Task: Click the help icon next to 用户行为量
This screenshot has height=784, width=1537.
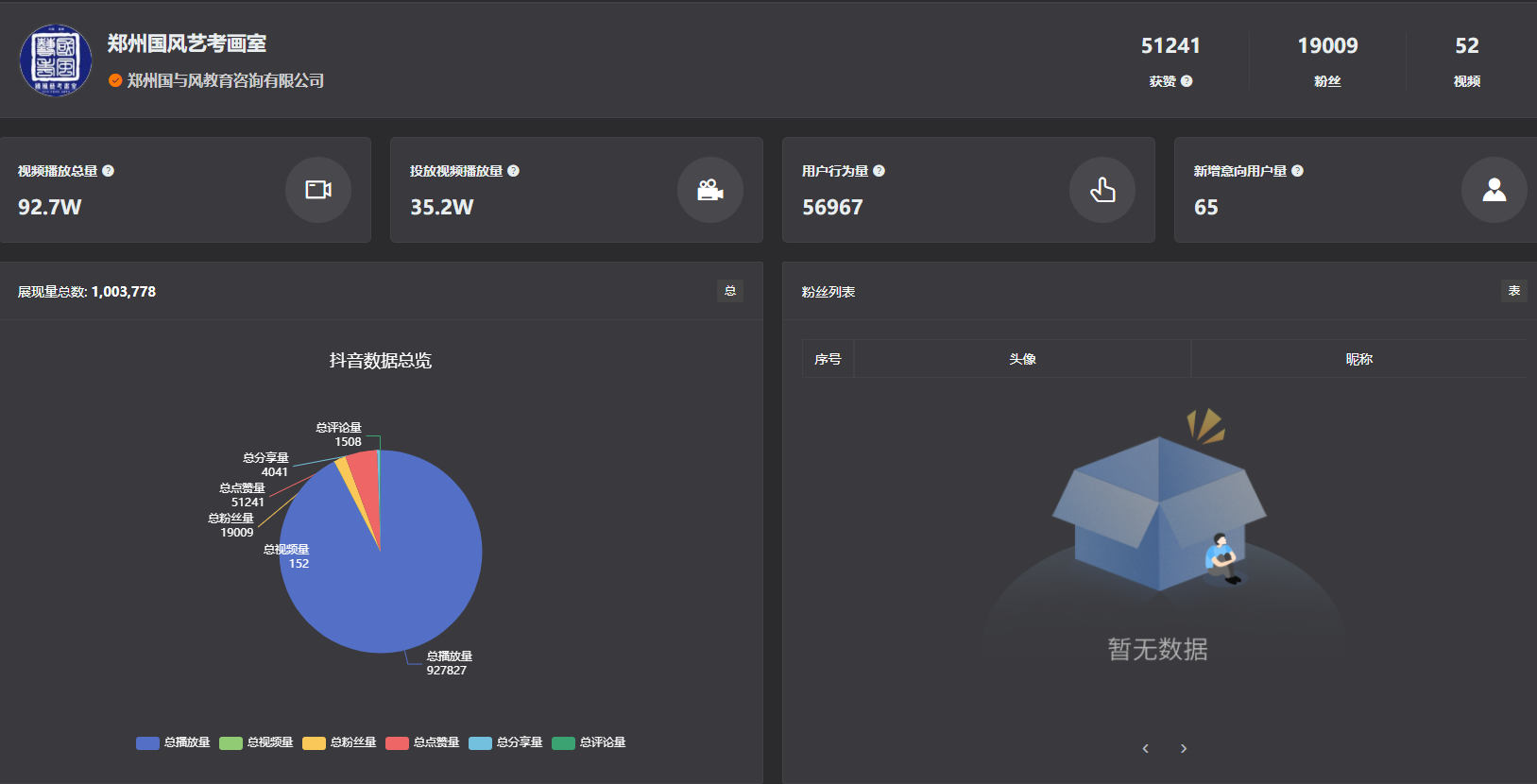Action: click(x=879, y=171)
